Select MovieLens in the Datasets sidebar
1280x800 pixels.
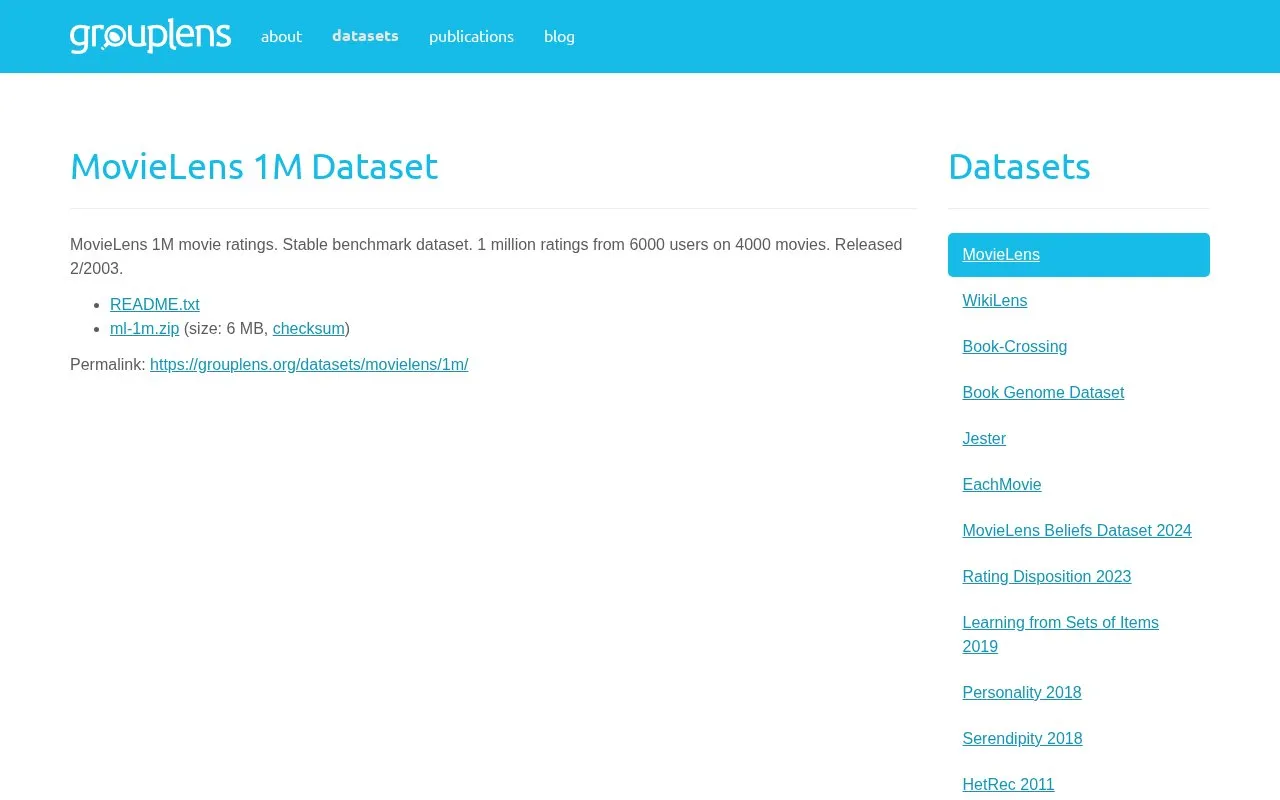point(1079,255)
